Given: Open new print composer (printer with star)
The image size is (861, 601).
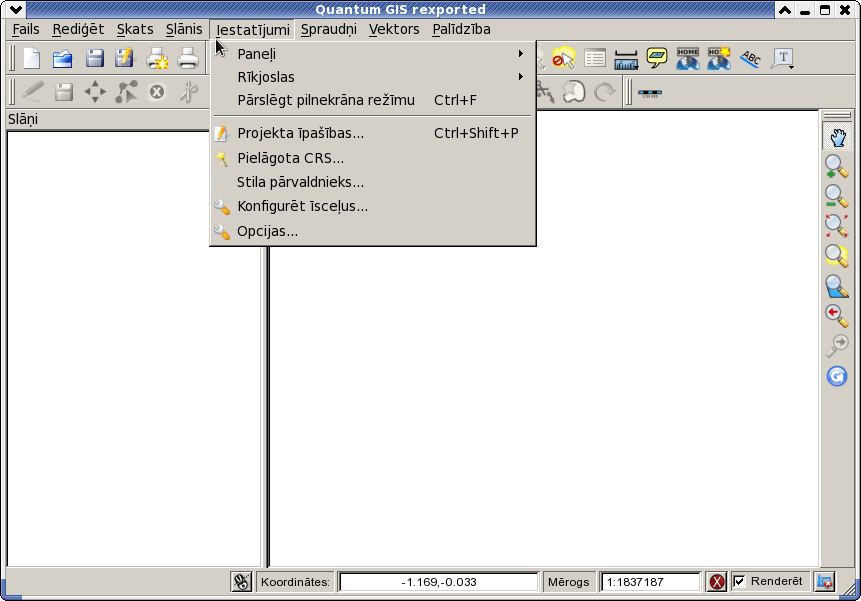Looking at the screenshot, I should (157, 58).
